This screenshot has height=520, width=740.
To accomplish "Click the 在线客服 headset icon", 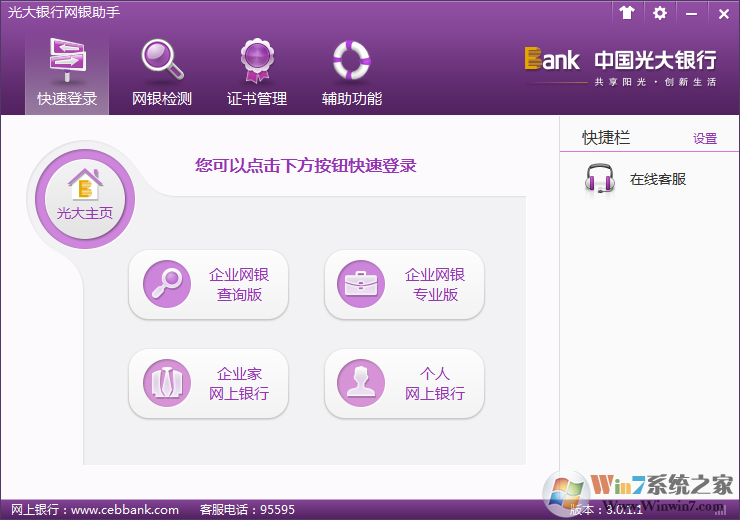I will 599,180.
